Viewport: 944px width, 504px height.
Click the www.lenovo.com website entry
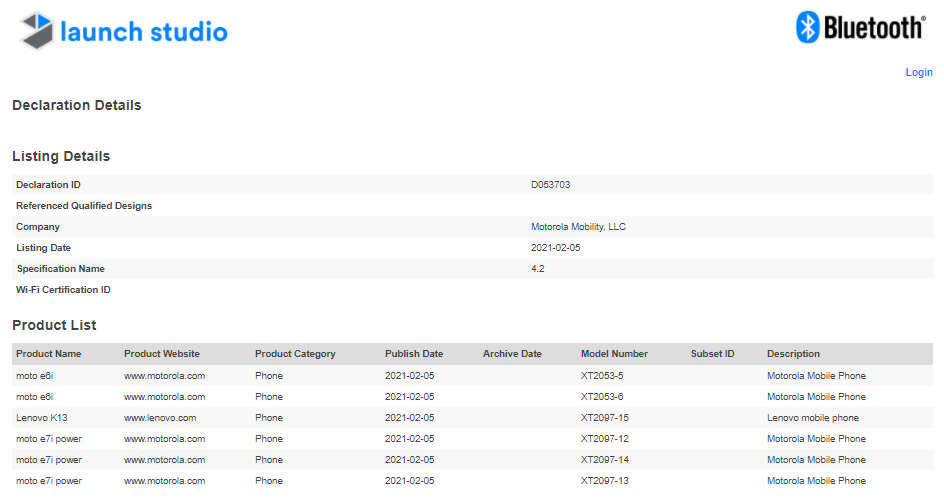[x=160, y=418]
